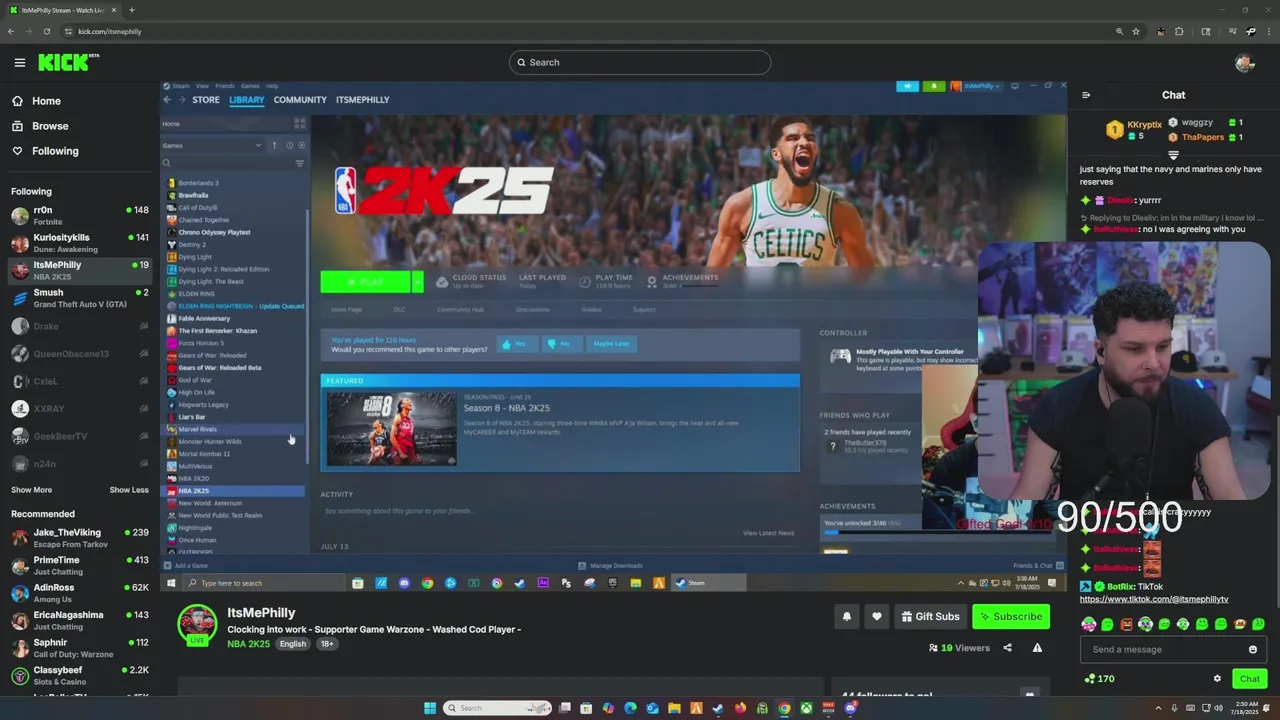
Task: Click the green PLAY button in Steam
Action: tap(366, 282)
